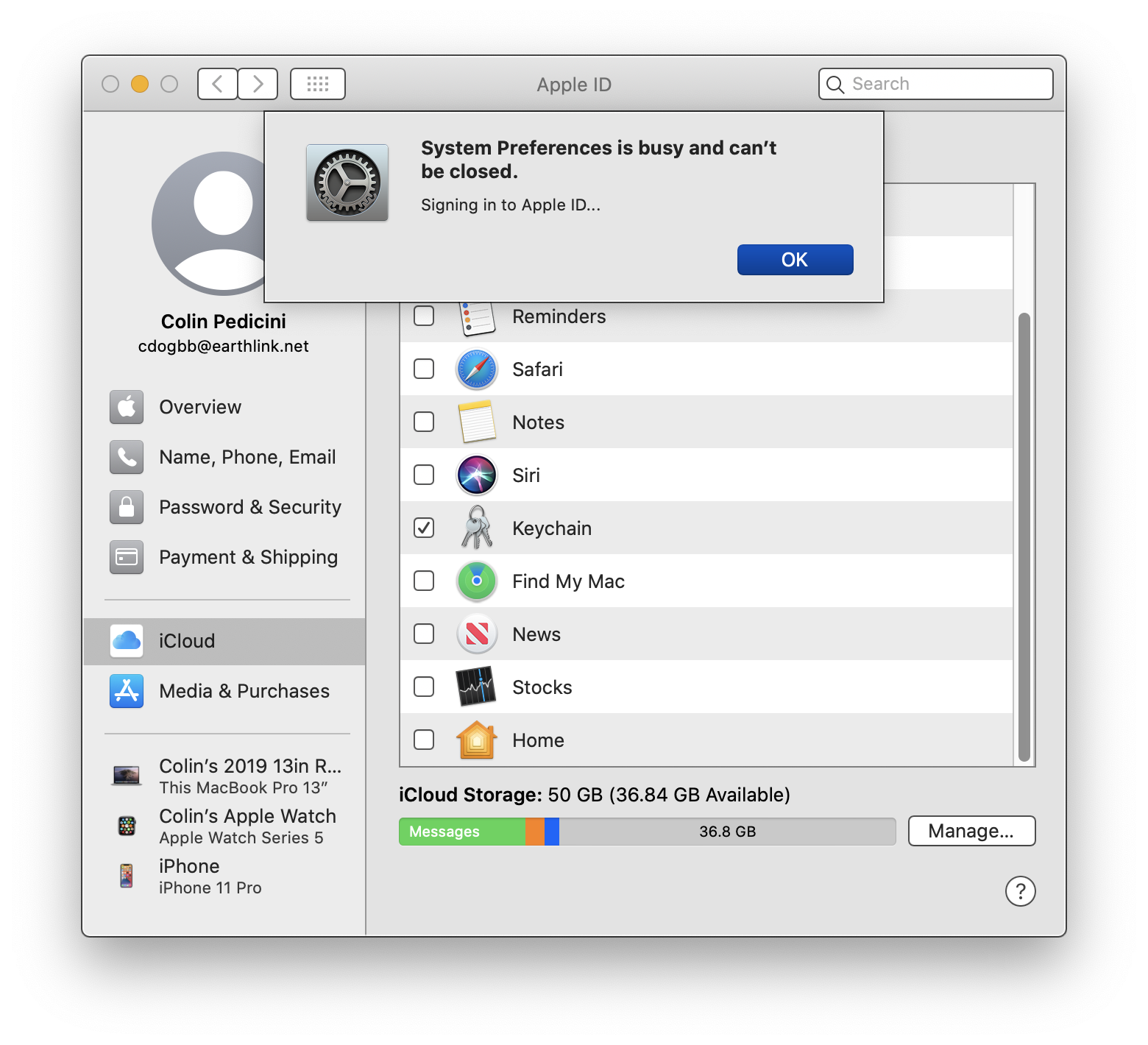Click the Siri app icon
1148x1045 pixels.
477,475
